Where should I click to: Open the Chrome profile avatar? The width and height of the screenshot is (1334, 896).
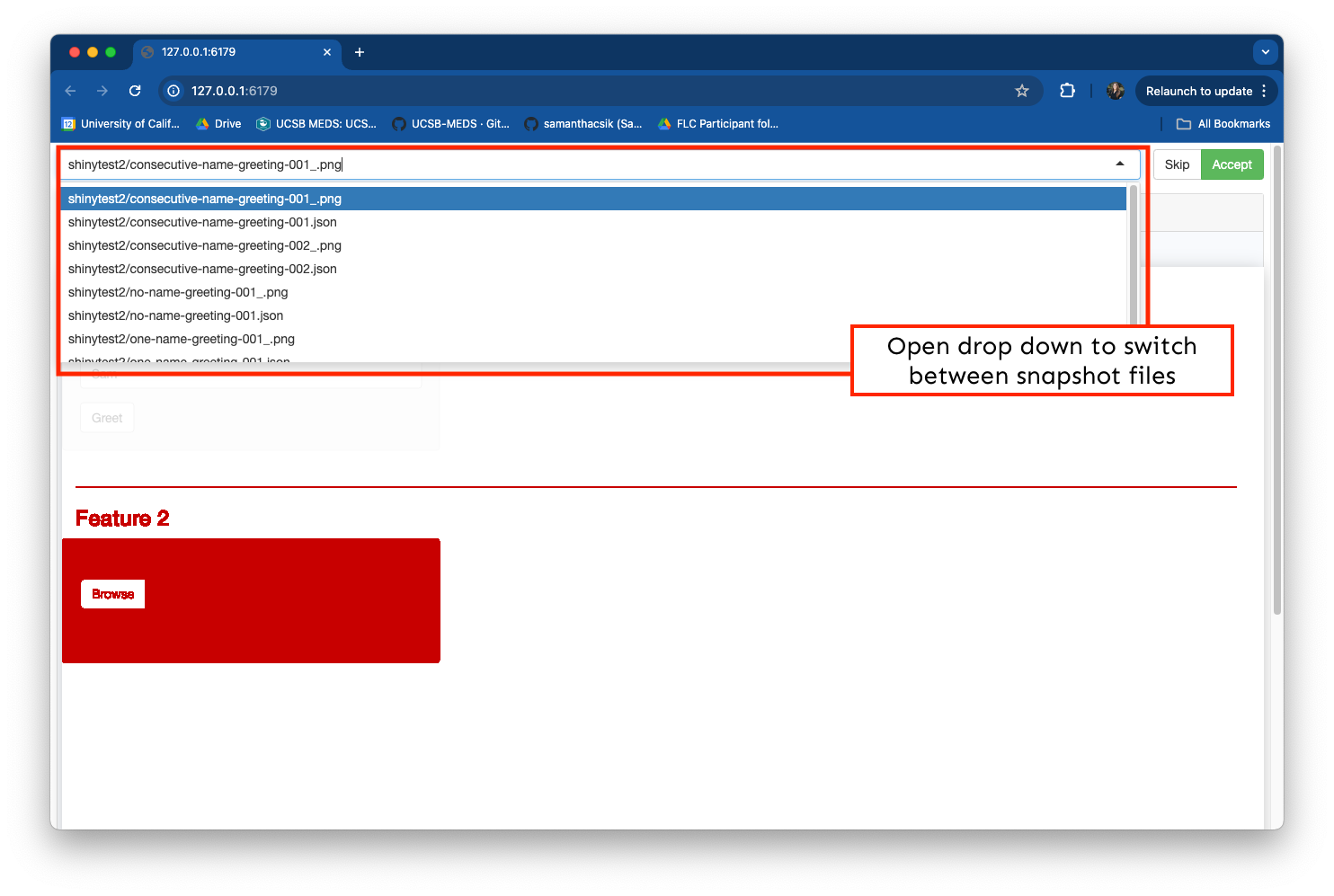[1115, 91]
